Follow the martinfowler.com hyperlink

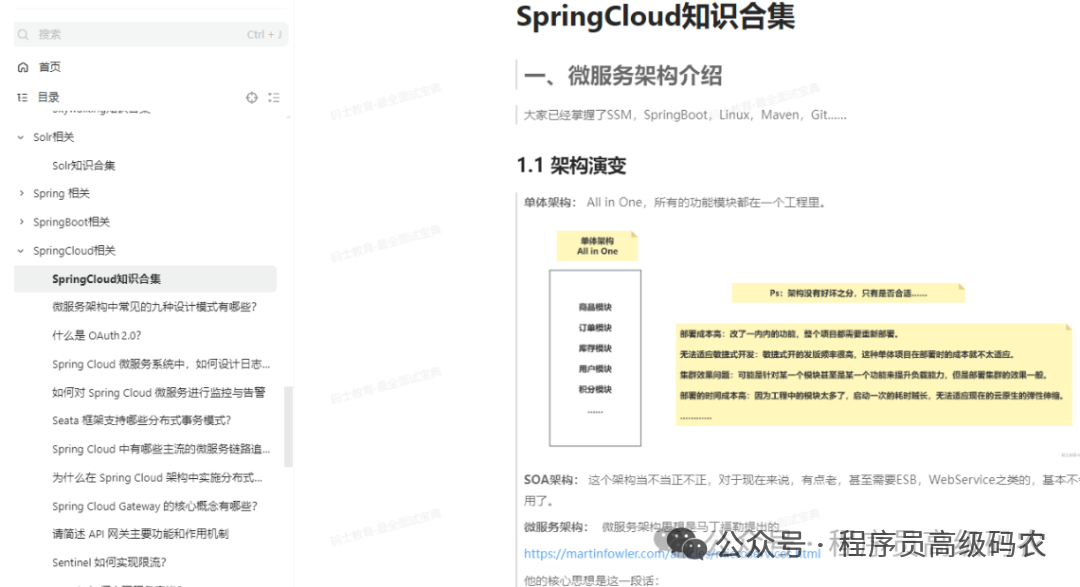pos(672,553)
